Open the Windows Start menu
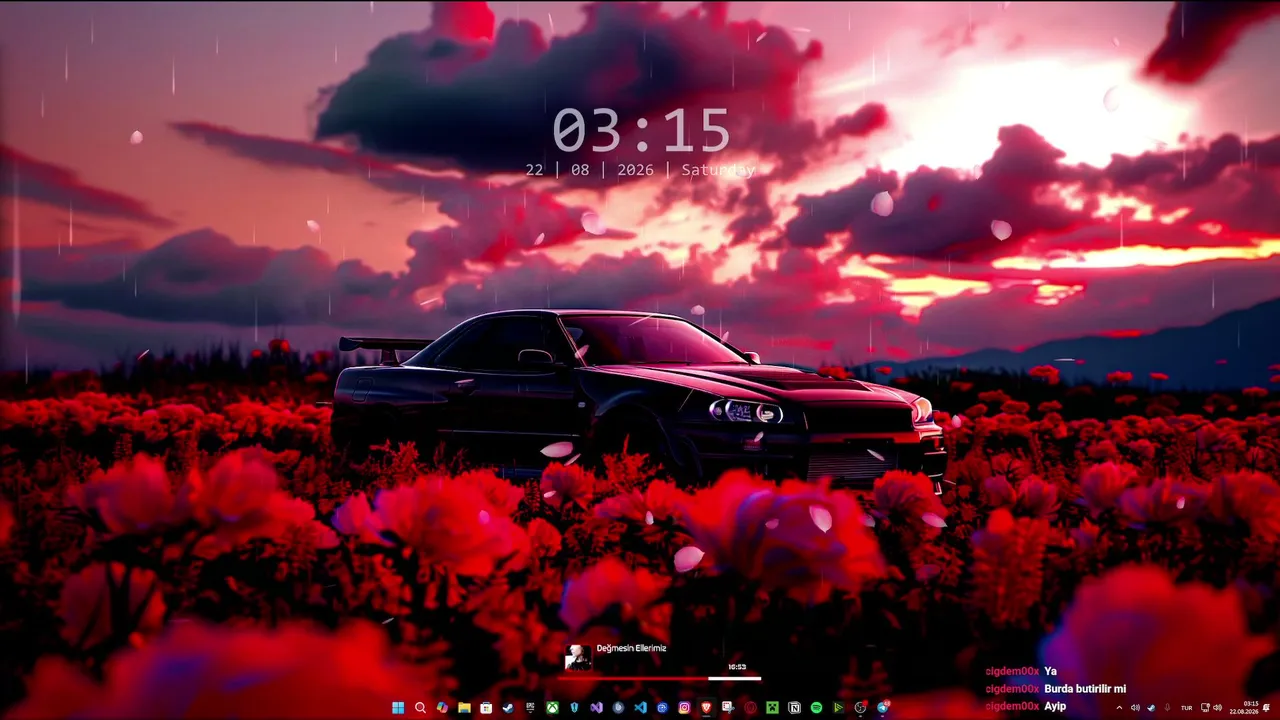Viewport: 1280px width, 720px height. (x=398, y=708)
